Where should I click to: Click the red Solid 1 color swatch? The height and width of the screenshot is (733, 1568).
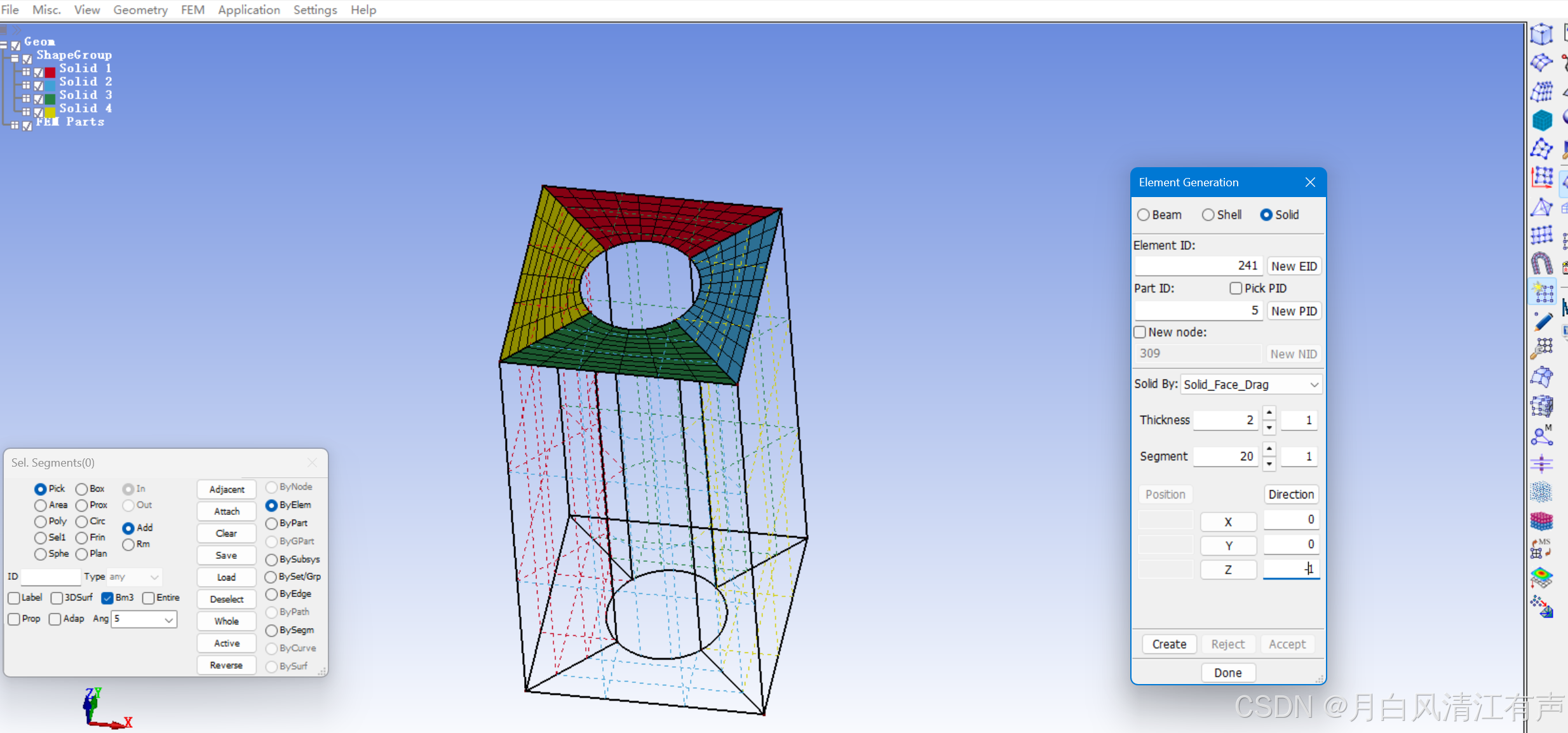coord(50,71)
